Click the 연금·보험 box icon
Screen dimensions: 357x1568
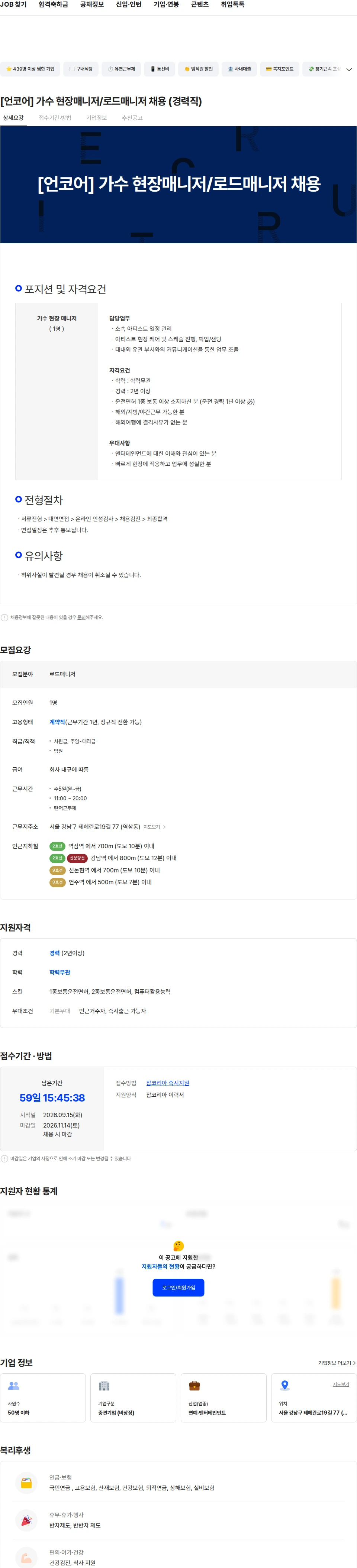point(26,1483)
